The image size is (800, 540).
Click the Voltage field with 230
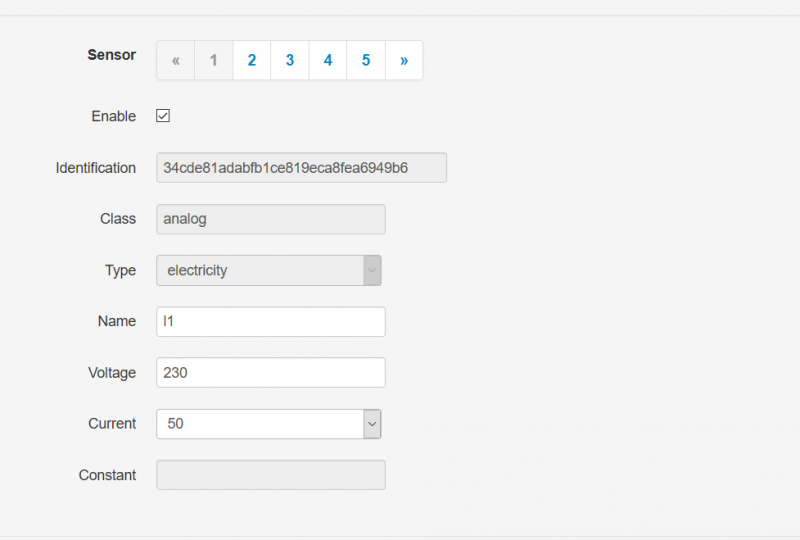271,373
